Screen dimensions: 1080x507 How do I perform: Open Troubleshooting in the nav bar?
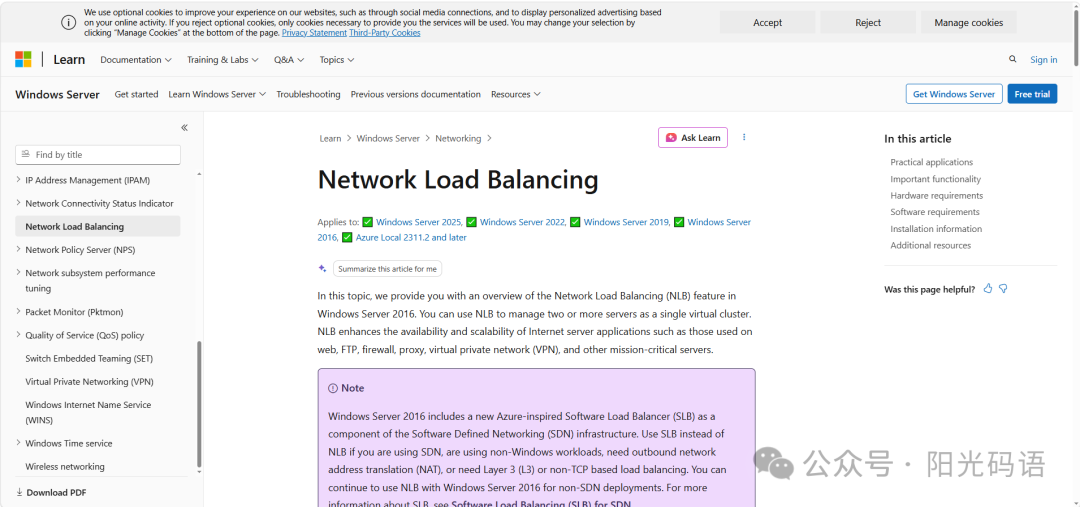[x=309, y=94]
